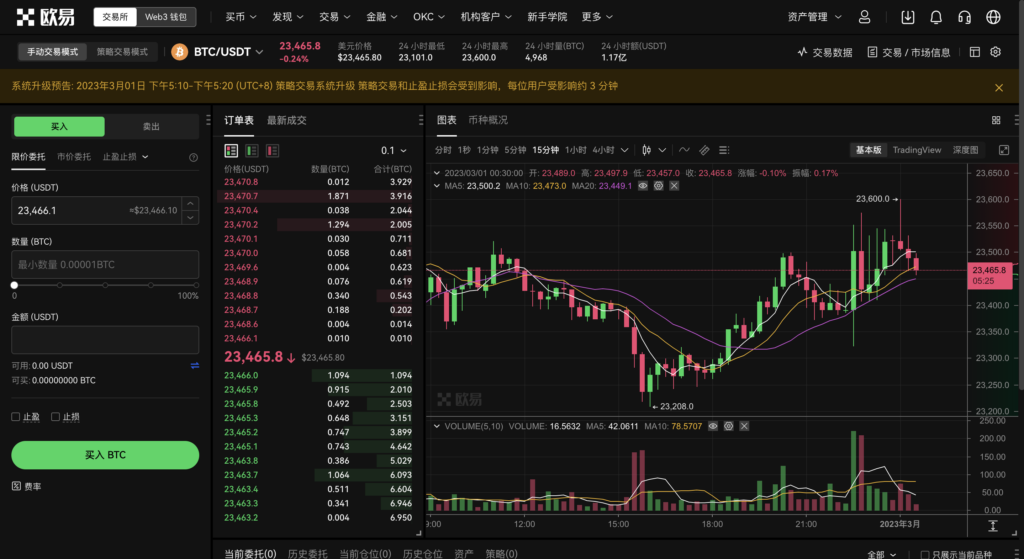Switch to 币种概况 tab
Viewport: 1024px width, 559px height.
[488, 120]
